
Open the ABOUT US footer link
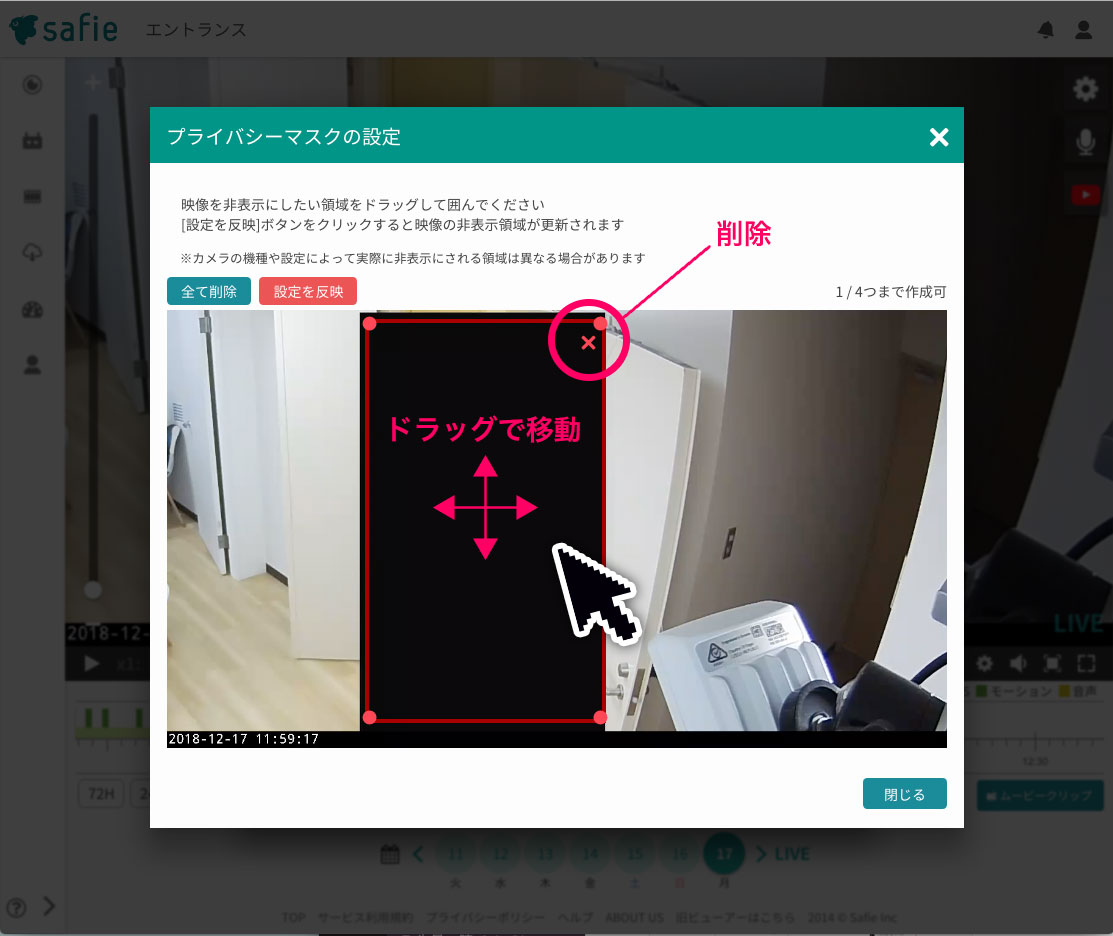coord(634,918)
